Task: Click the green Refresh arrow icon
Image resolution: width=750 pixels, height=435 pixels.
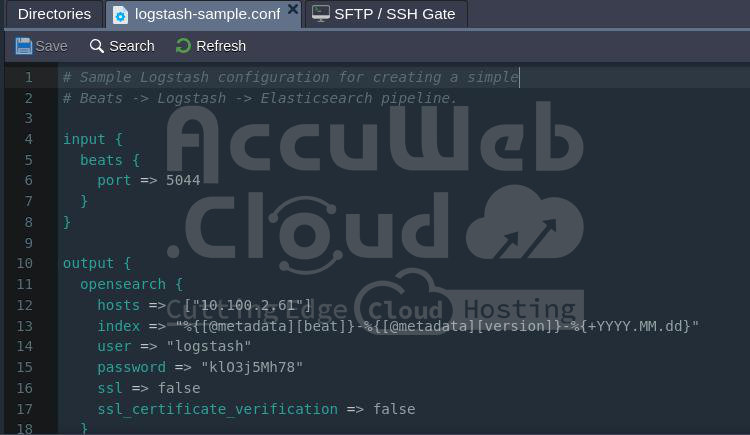Action: pyautogui.click(x=183, y=46)
